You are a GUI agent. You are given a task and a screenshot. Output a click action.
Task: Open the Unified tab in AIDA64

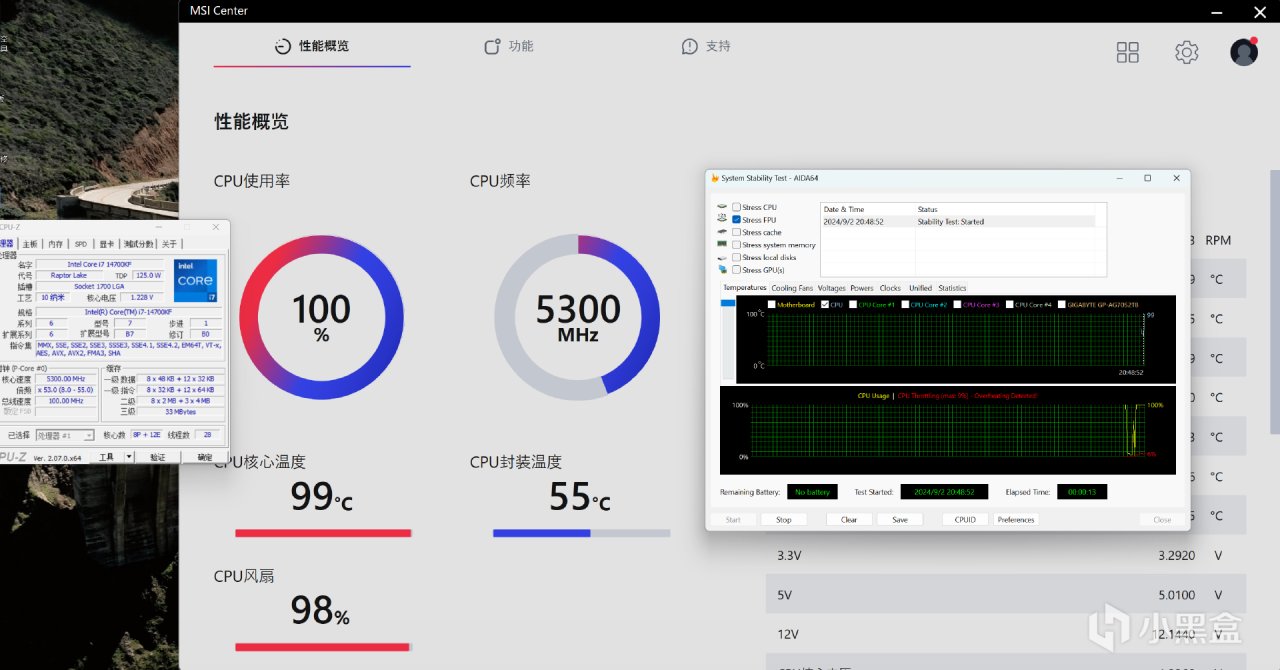[x=920, y=288]
